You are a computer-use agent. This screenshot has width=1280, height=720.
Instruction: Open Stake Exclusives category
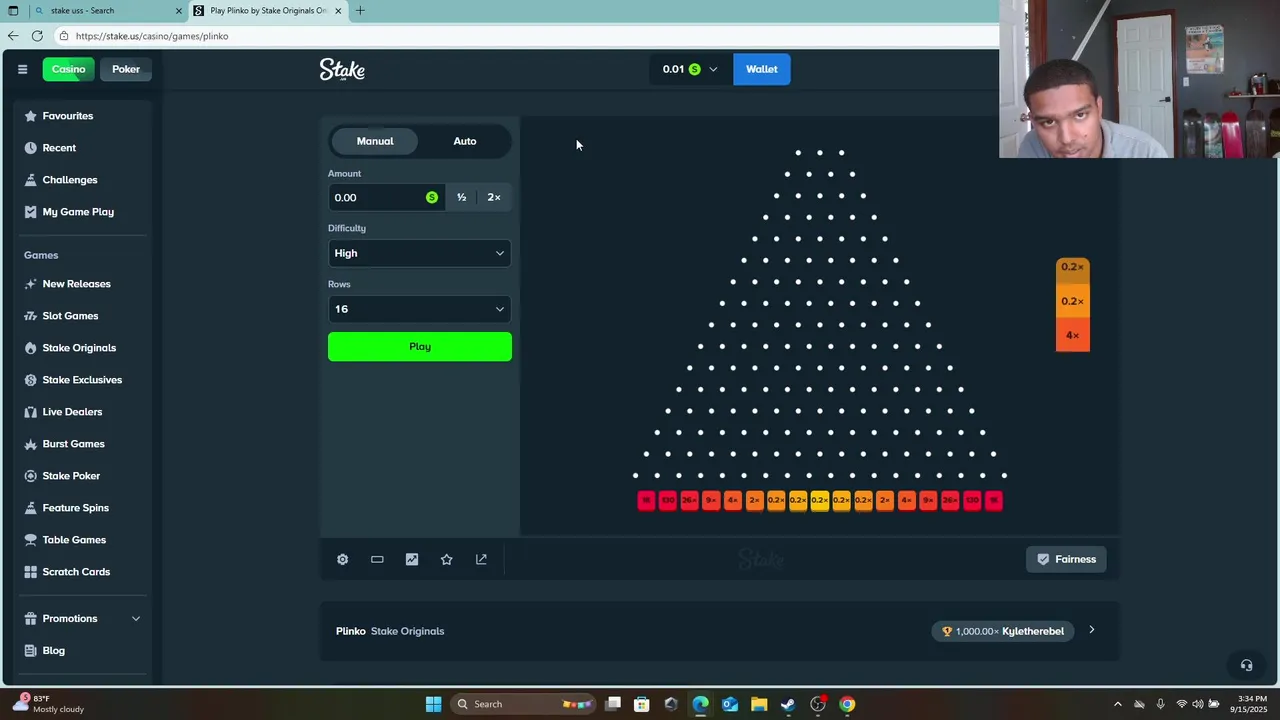tap(82, 380)
